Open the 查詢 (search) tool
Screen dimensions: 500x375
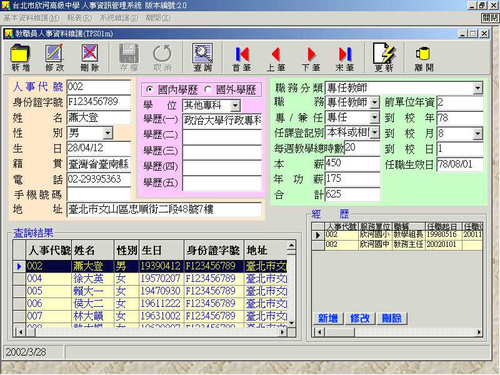pos(202,57)
